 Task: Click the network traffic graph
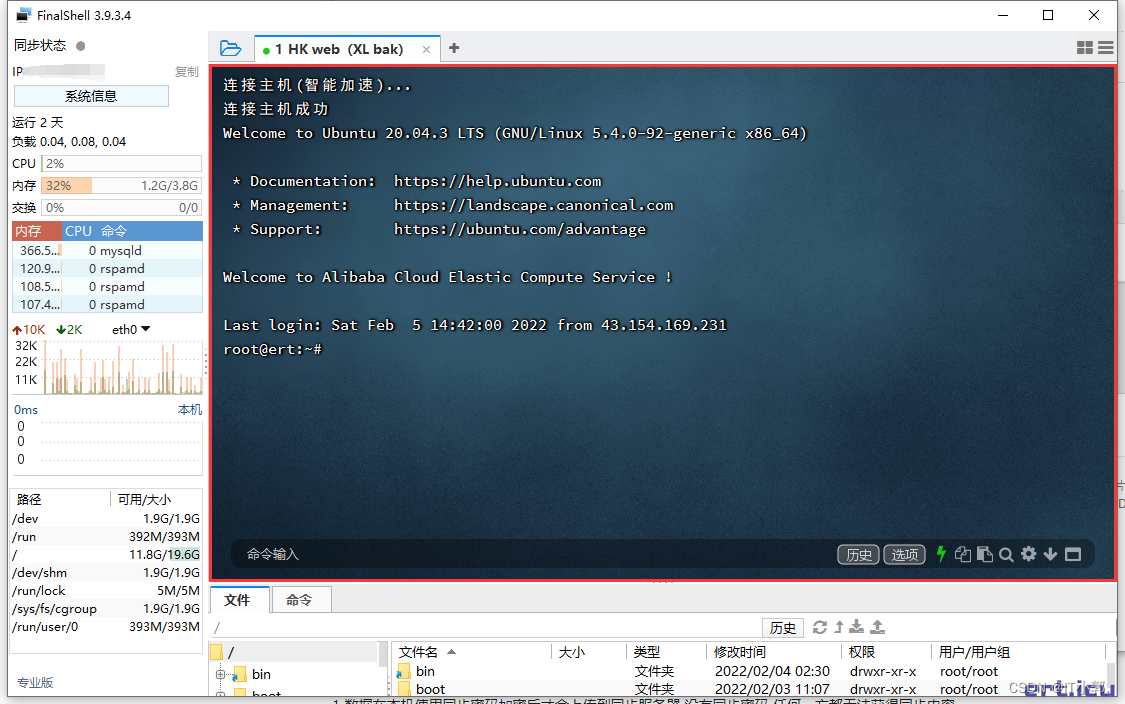[123, 368]
